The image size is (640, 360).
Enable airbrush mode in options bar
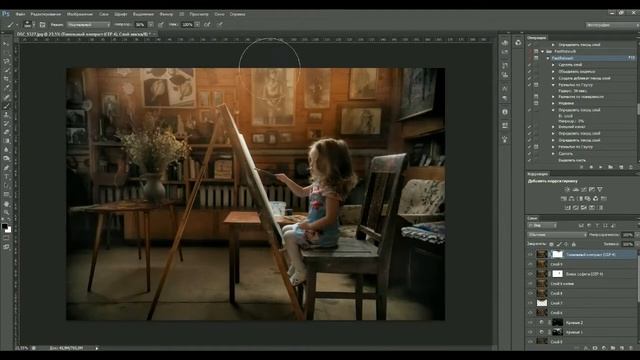pyautogui.click(x=207, y=24)
